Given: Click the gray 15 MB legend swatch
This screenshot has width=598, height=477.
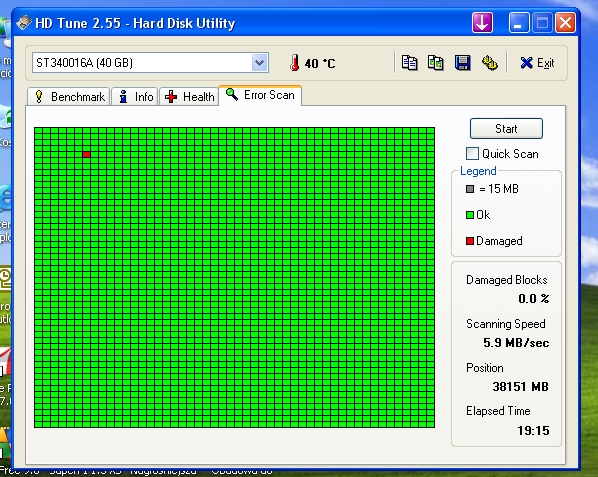Looking at the screenshot, I should [x=470, y=189].
